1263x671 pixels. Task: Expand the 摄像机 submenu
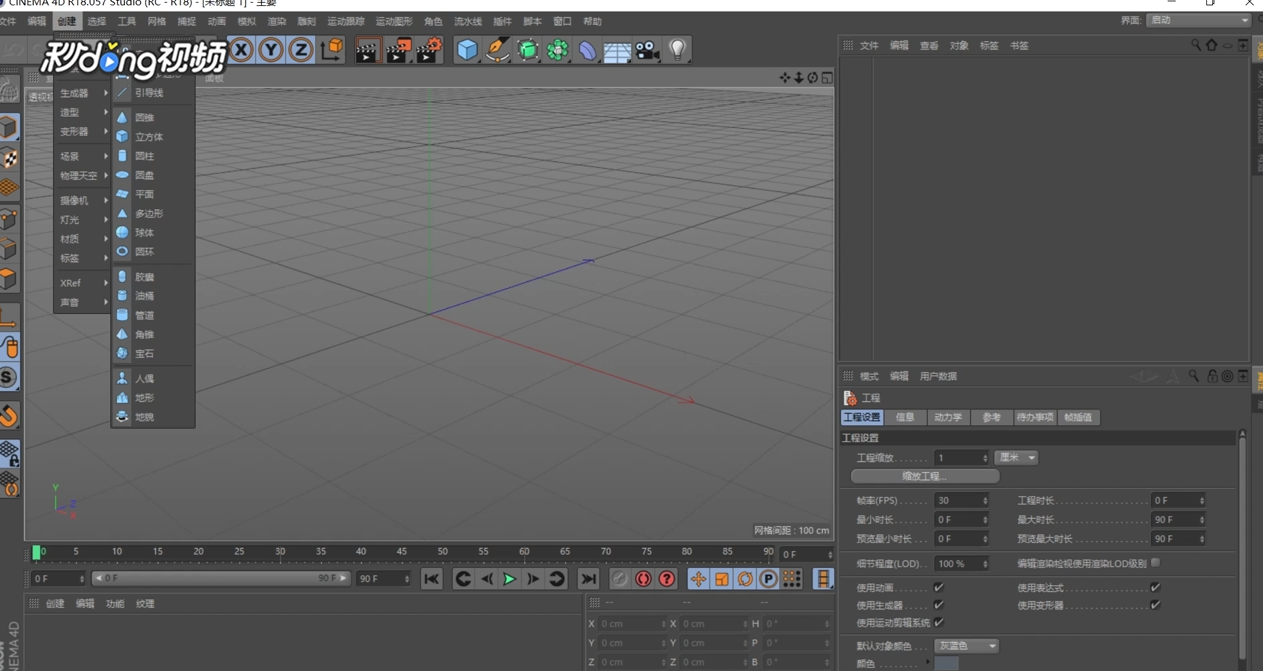[x=82, y=201]
